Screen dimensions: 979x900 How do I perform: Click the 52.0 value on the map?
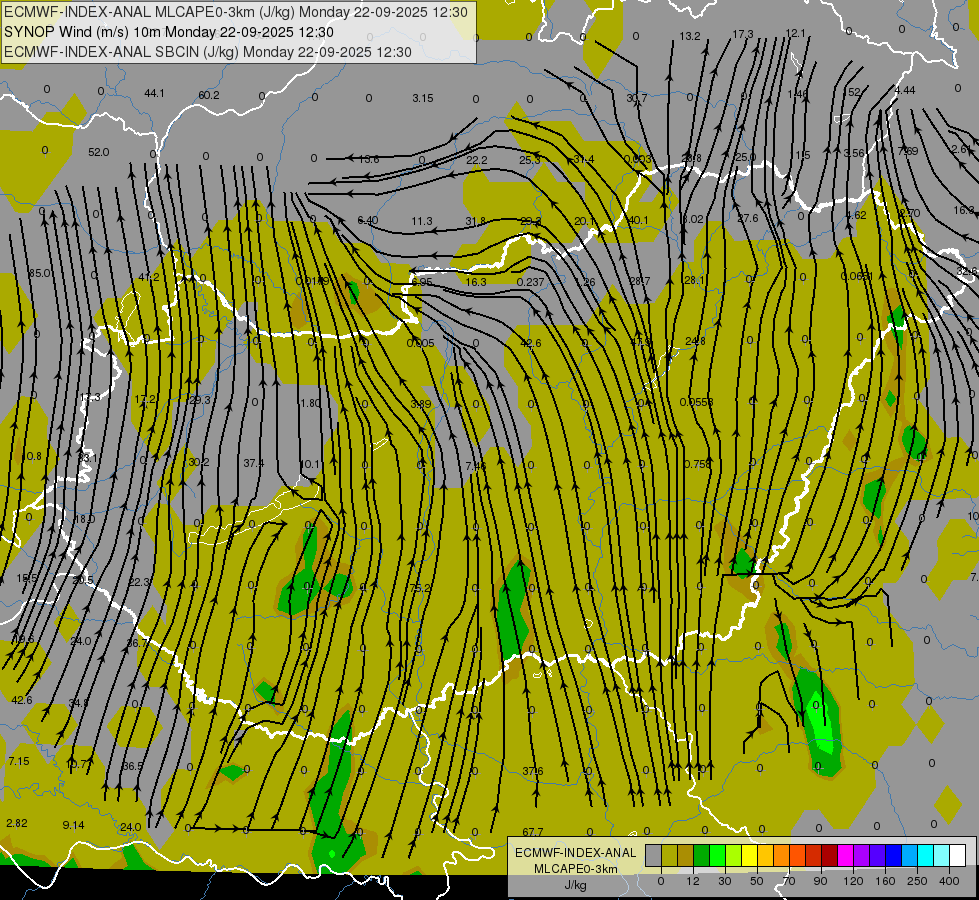(x=99, y=152)
